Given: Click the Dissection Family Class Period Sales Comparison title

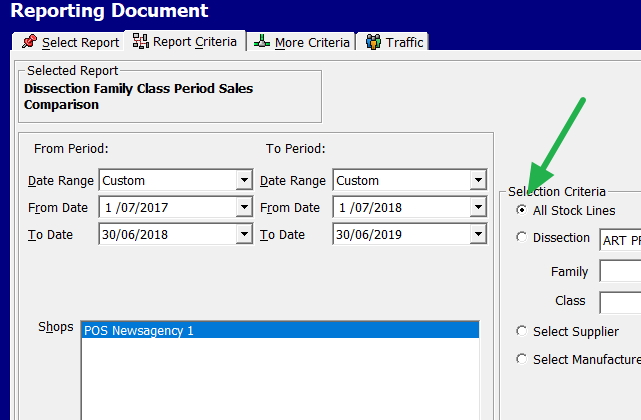Looking at the screenshot, I should pyautogui.click(x=139, y=97).
